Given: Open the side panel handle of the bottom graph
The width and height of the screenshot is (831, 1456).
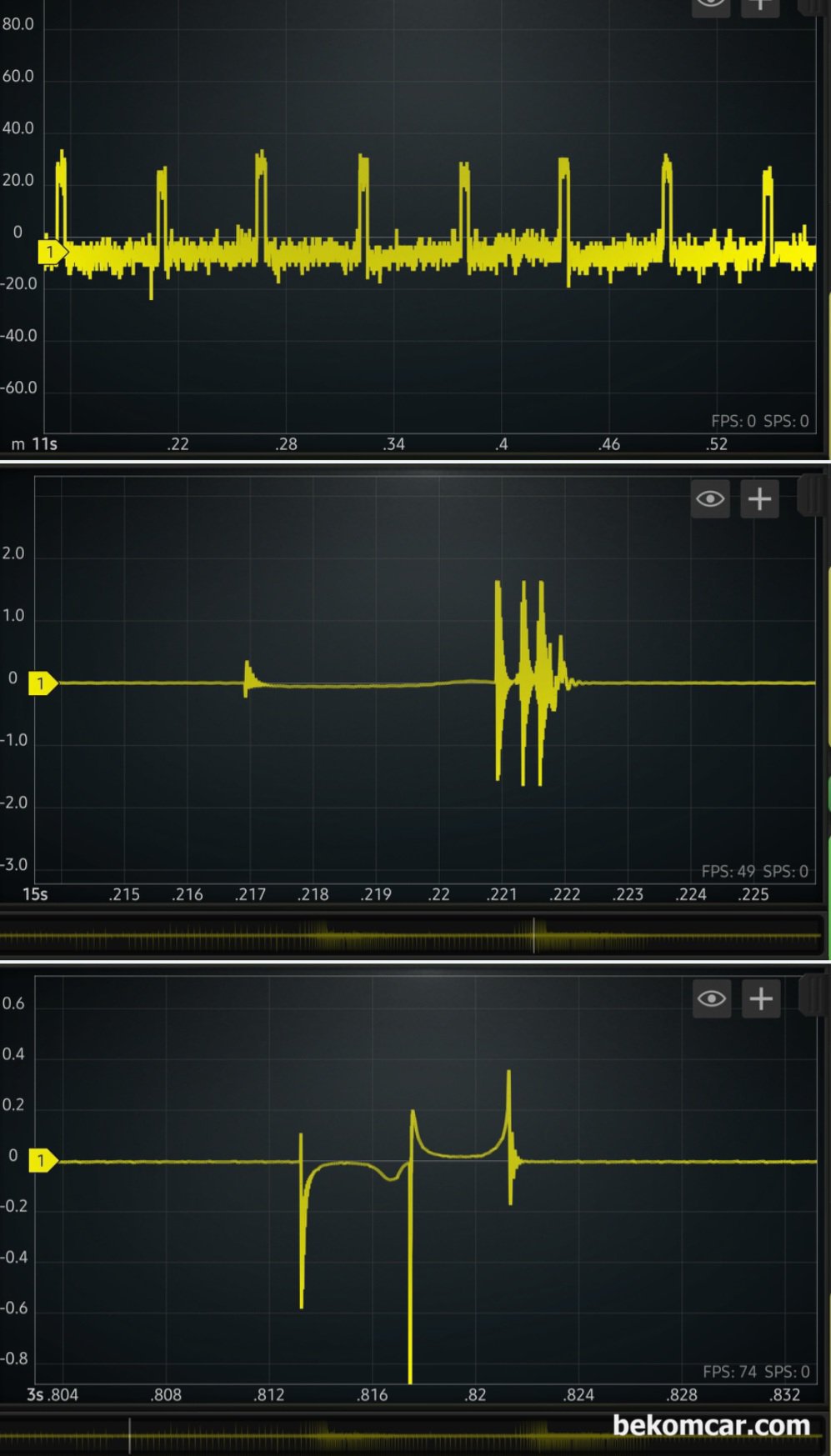Looking at the screenshot, I should coord(811,997).
